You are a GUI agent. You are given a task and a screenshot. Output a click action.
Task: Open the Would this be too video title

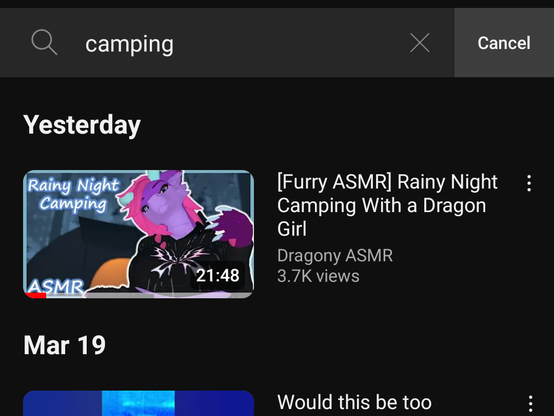click(x=354, y=402)
